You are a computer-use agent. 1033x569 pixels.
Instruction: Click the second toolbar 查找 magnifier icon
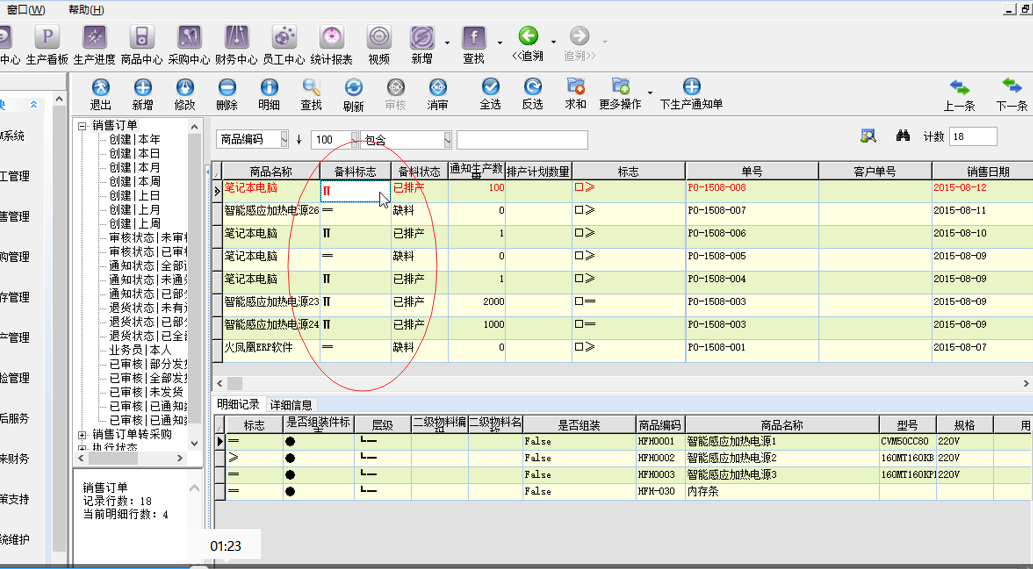click(311, 88)
